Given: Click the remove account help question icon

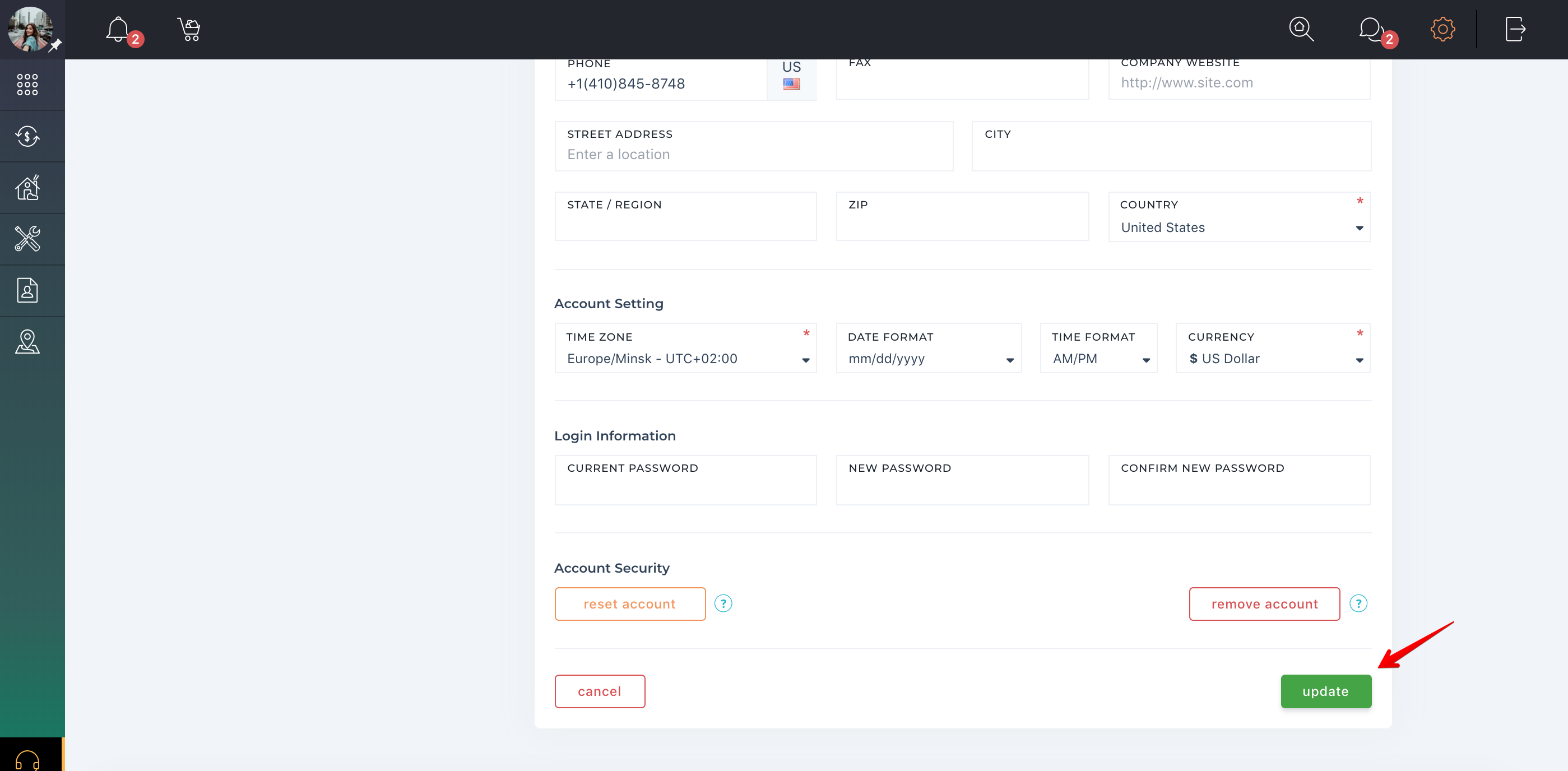Looking at the screenshot, I should click(1358, 603).
